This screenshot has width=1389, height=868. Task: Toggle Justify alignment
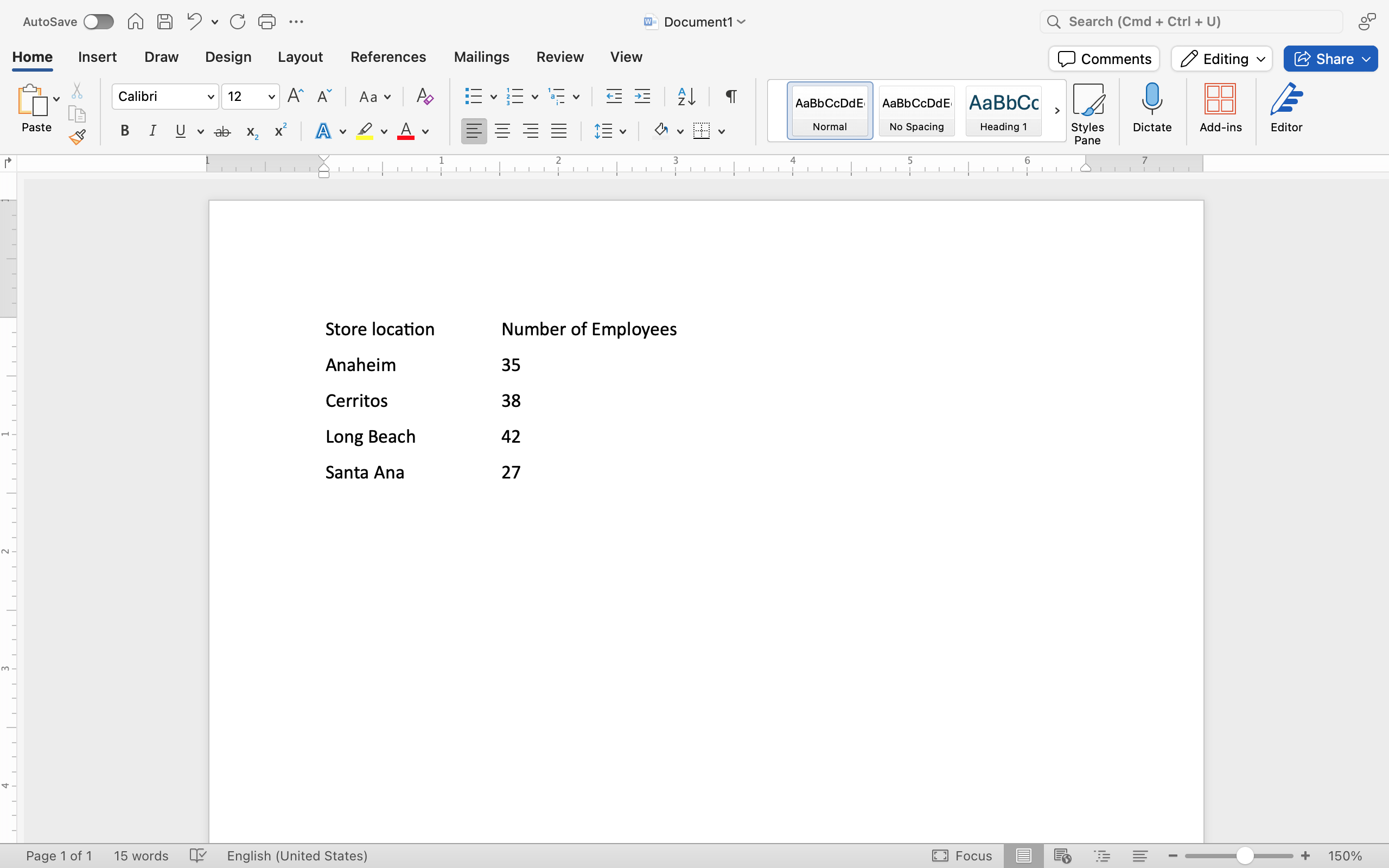[558, 131]
